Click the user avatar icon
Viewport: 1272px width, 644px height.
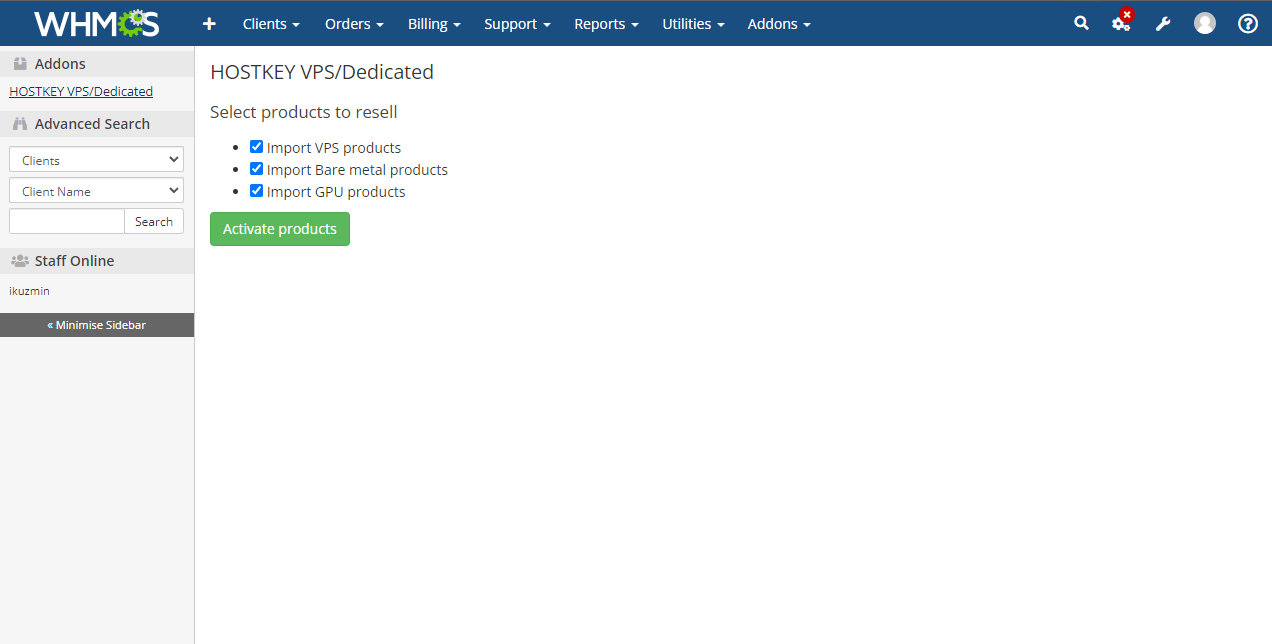pyautogui.click(x=1205, y=23)
